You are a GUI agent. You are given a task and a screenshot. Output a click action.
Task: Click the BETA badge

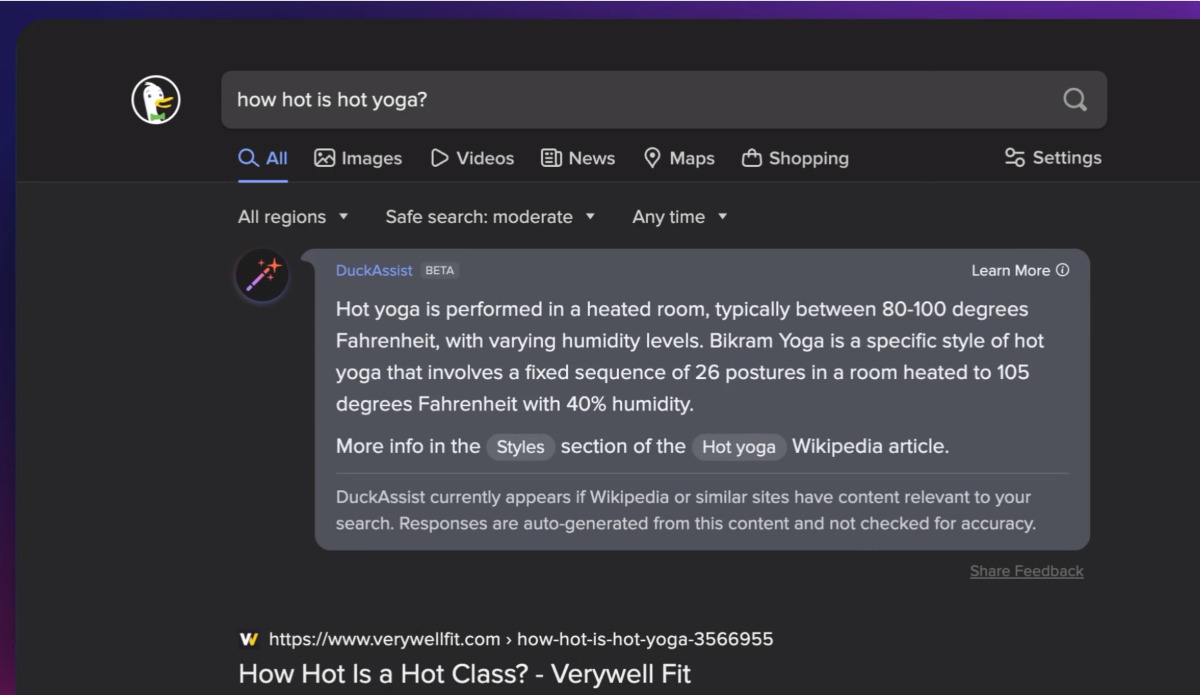click(440, 270)
